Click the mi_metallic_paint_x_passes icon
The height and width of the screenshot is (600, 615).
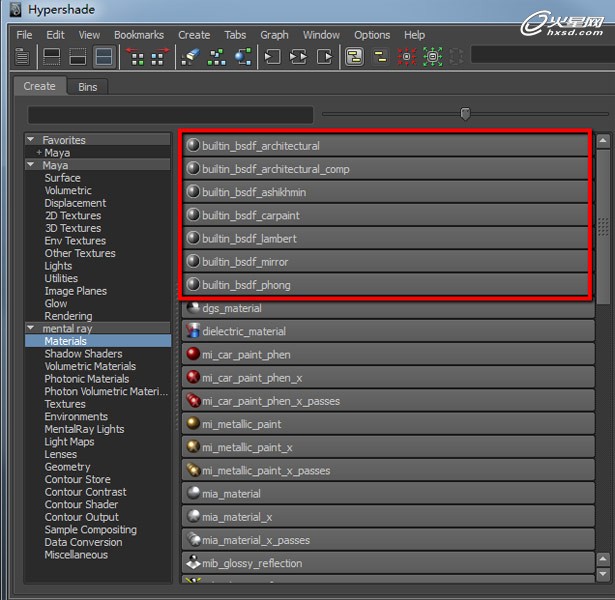[193, 469]
